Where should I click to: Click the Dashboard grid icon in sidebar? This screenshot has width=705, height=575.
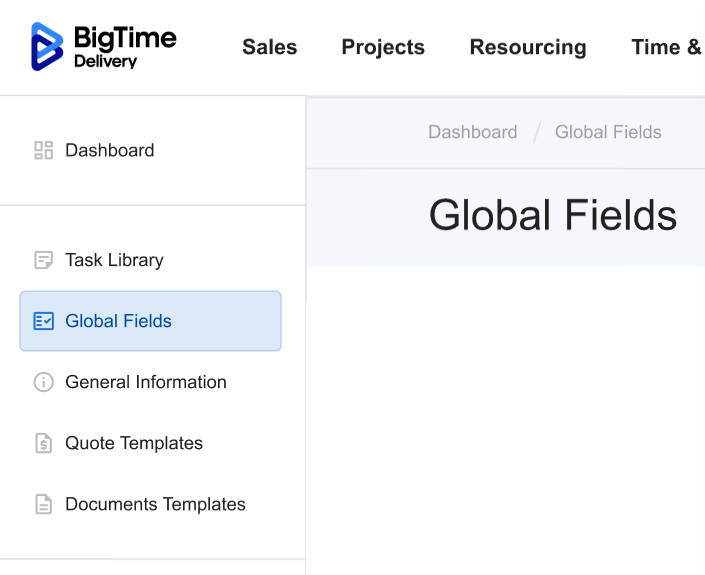tap(43, 151)
